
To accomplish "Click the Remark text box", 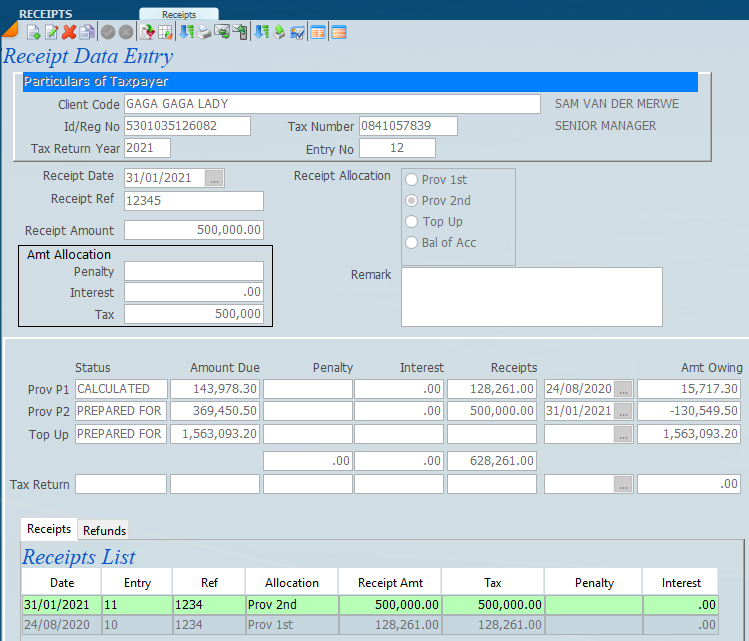I will click(x=531, y=296).
